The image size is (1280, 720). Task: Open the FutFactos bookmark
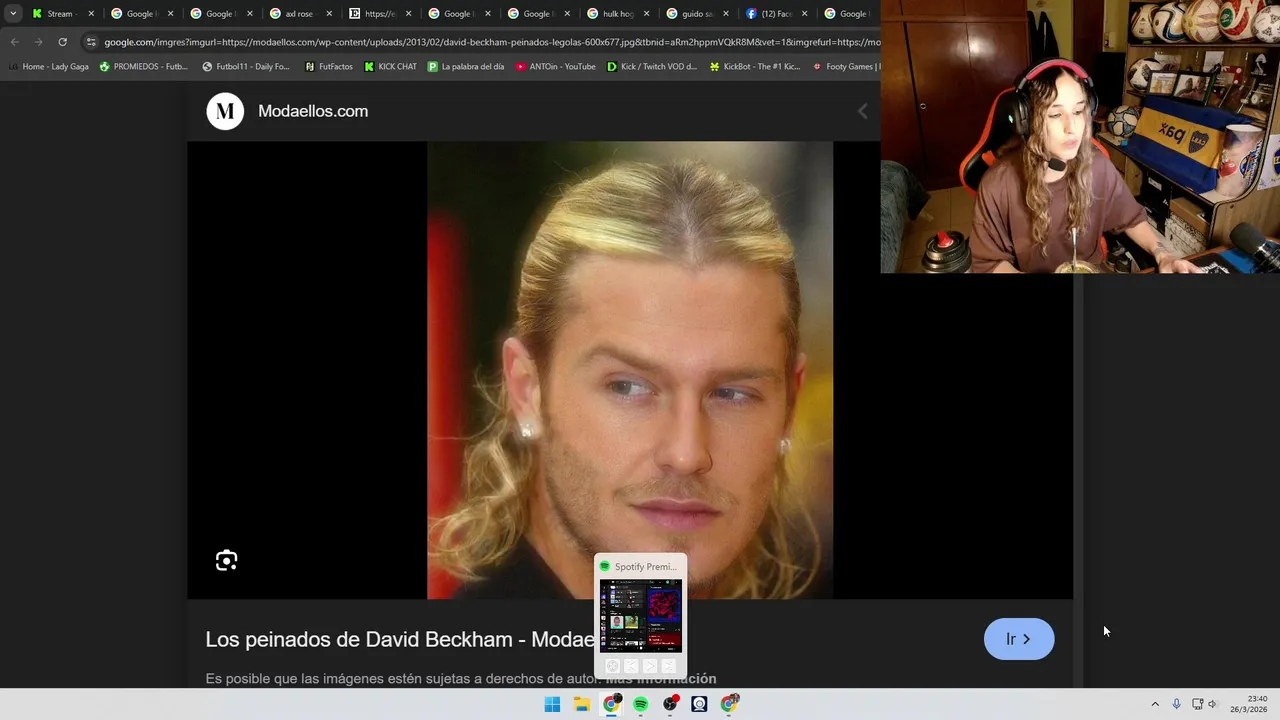click(329, 67)
